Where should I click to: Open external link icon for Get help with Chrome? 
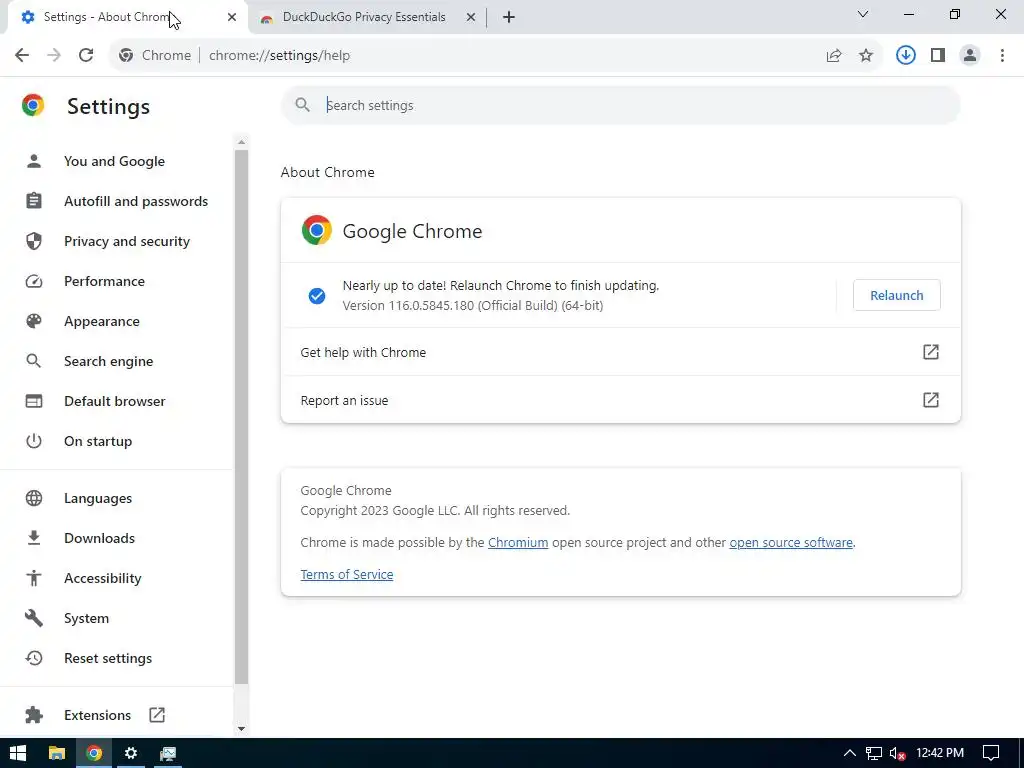[931, 352]
